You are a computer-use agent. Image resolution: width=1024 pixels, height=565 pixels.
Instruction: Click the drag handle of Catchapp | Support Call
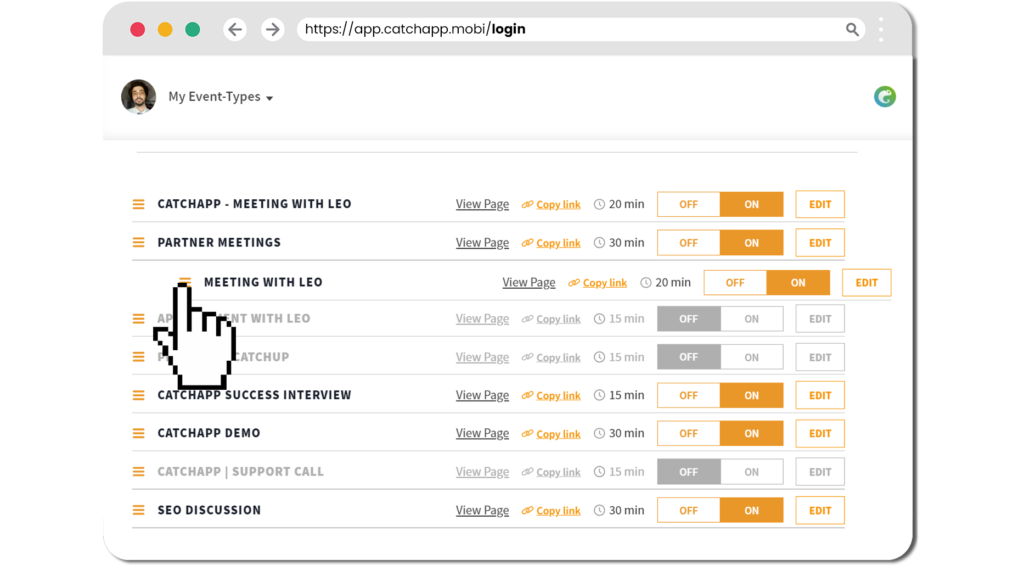[x=138, y=472]
